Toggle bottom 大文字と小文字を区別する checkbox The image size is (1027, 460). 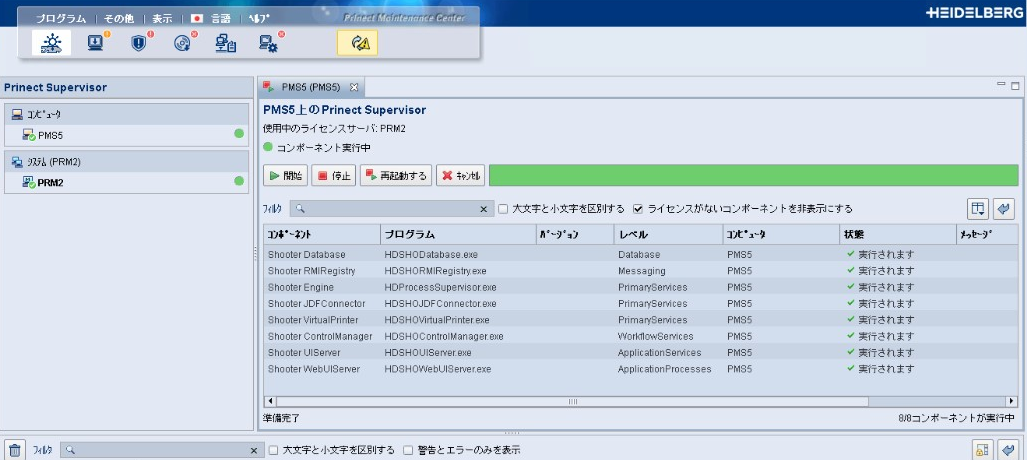pos(274,451)
